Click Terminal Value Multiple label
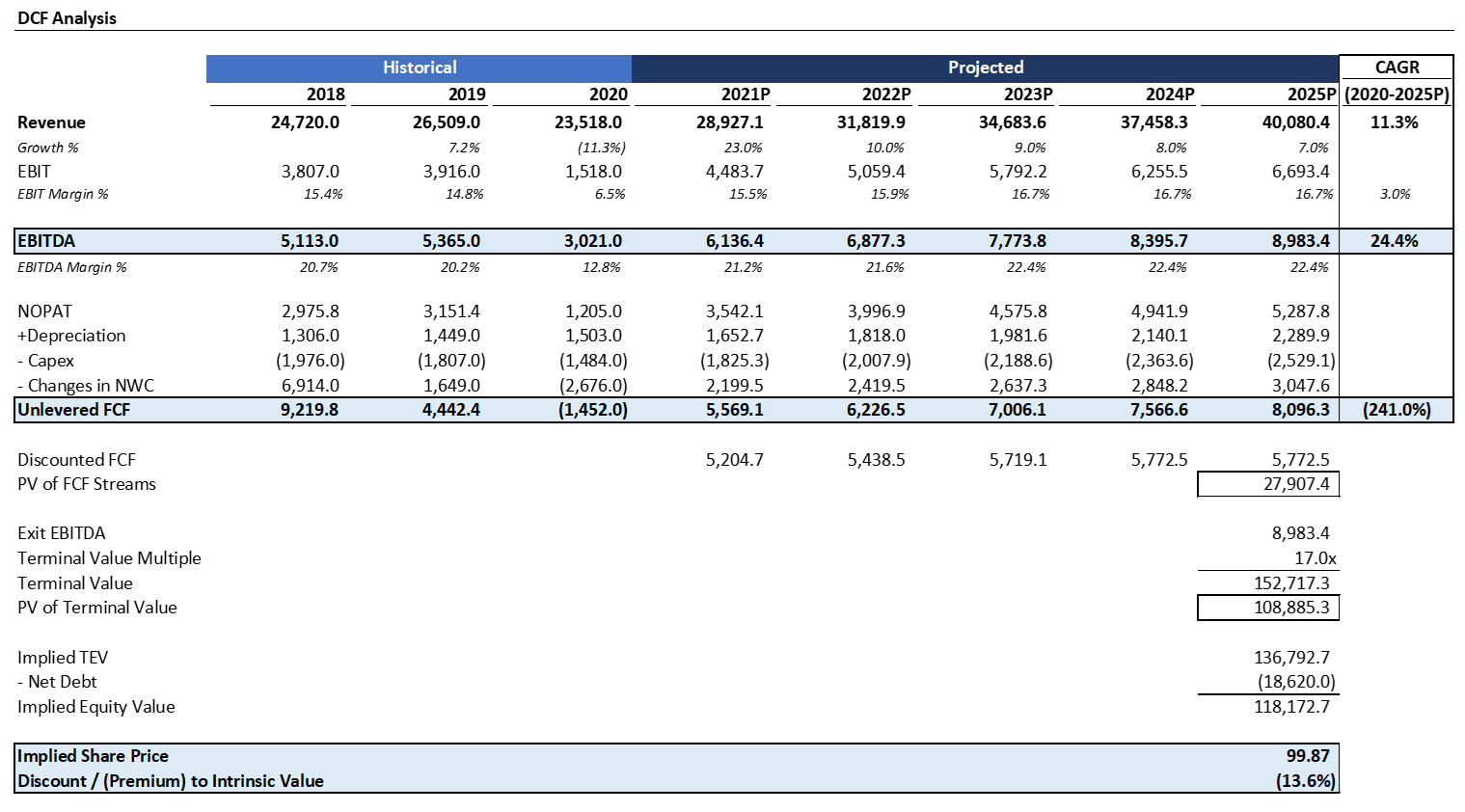The height and width of the screenshot is (812, 1465). coord(109,558)
